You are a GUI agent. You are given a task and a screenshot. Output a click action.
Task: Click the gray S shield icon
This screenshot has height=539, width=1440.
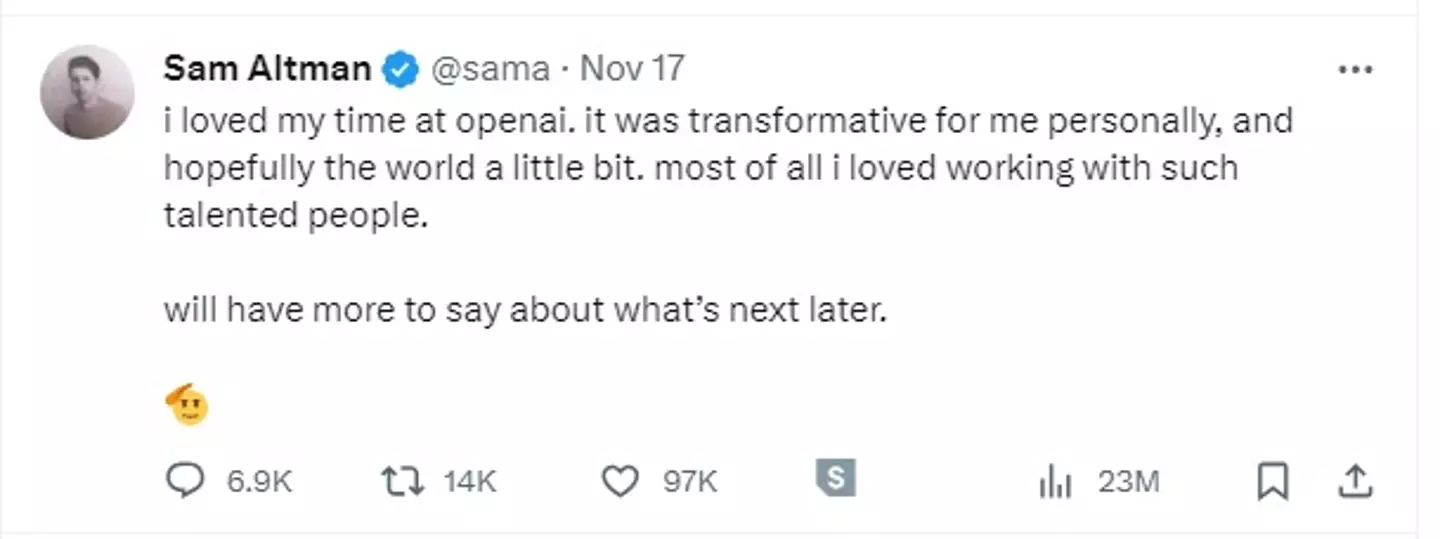(x=836, y=478)
